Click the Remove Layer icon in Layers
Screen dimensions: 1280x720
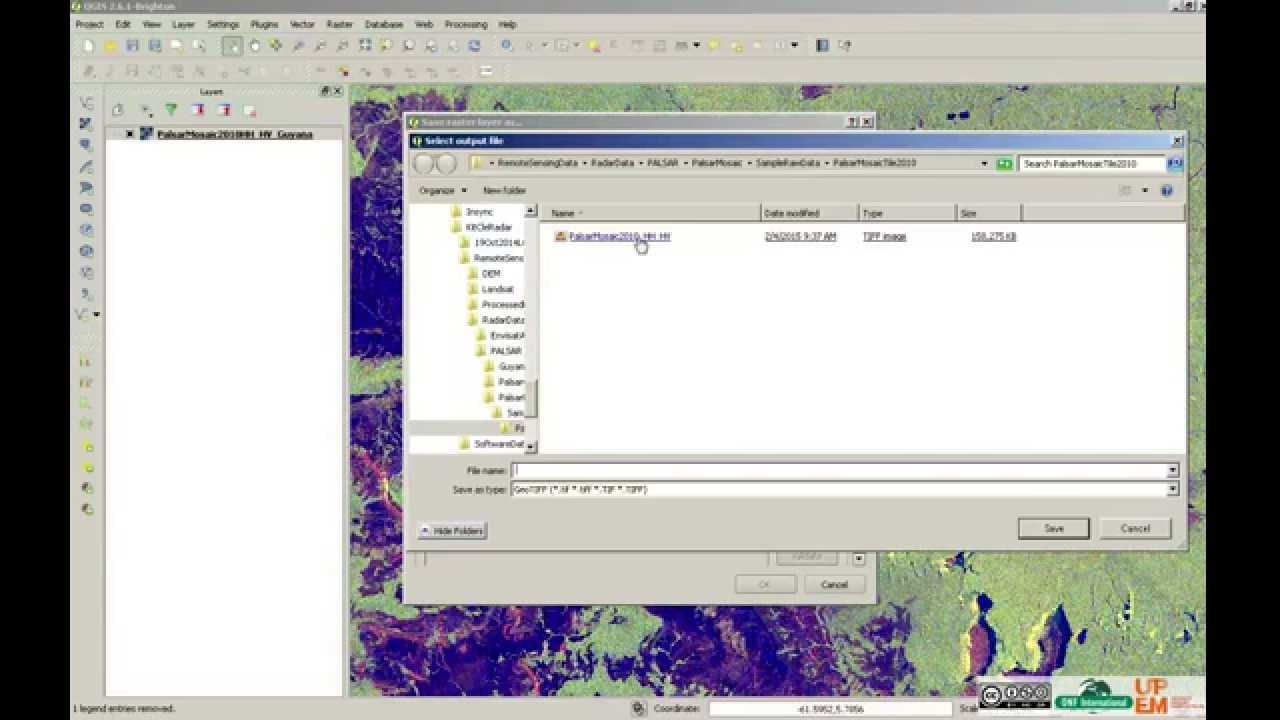pyautogui.click(x=249, y=110)
